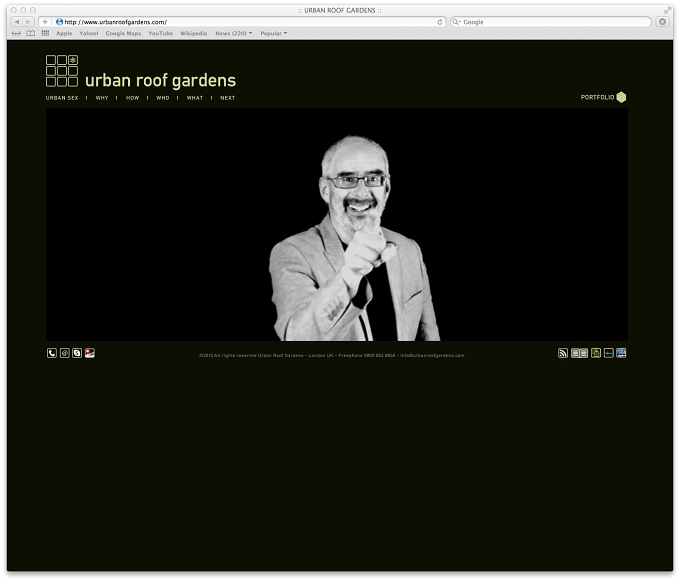
Task: Show the Top Sites grid icon
Action: pos(45,33)
